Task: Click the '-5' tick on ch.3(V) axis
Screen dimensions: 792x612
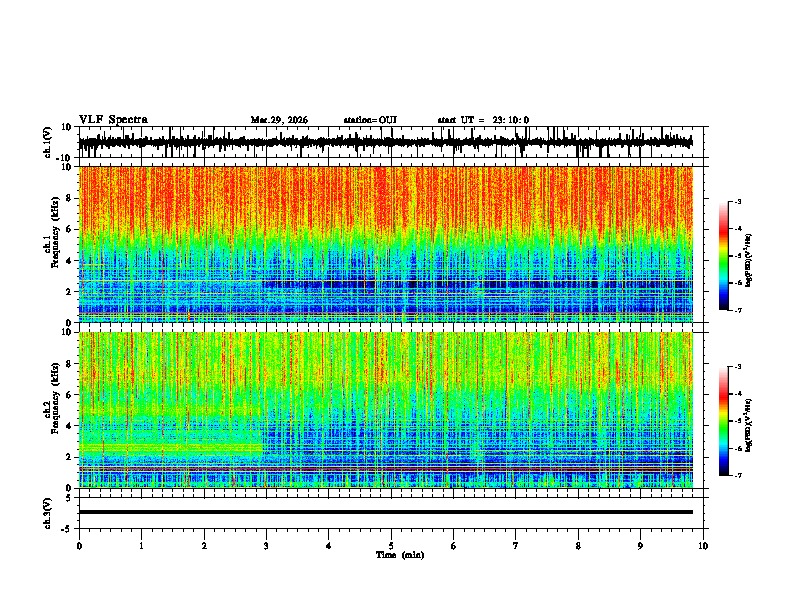Action: (x=67, y=529)
